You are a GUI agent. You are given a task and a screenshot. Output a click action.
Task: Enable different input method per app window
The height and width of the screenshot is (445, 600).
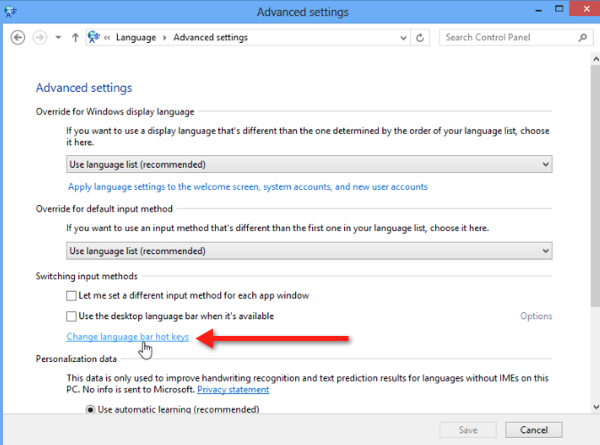(x=71, y=295)
